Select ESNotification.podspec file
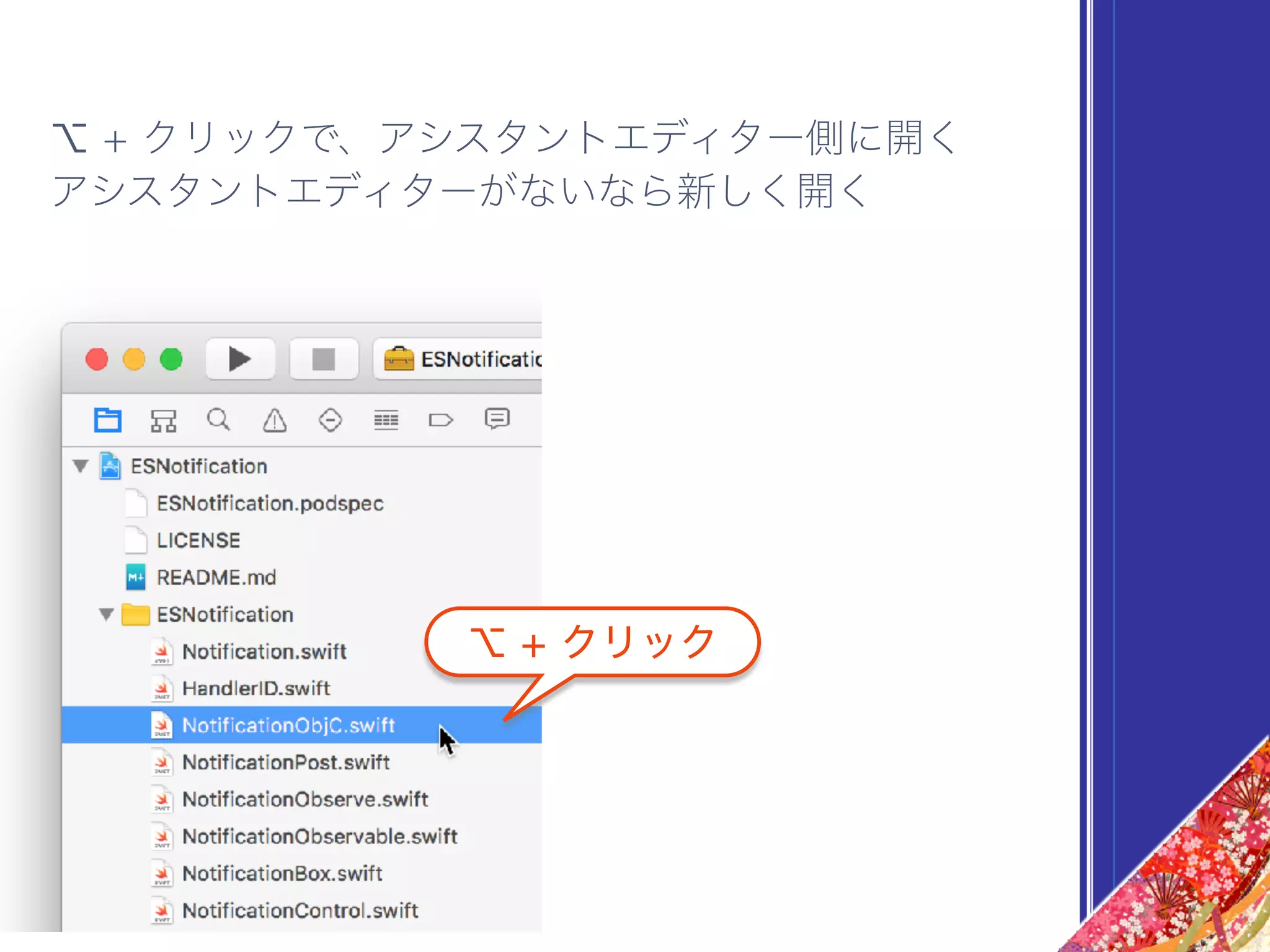 pyautogui.click(x=270, y=503)
